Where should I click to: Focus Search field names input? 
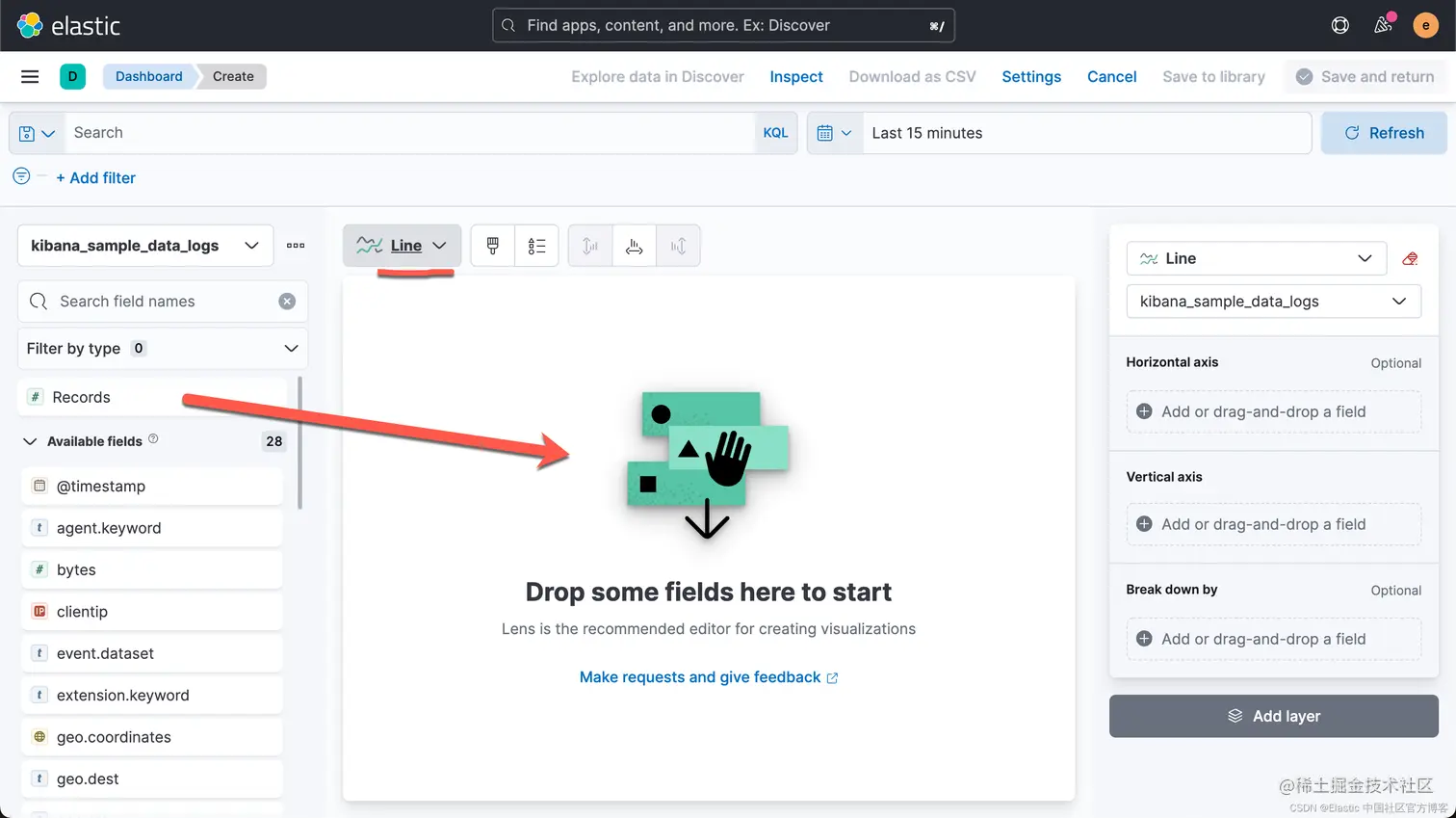click(x=163, y=302)
